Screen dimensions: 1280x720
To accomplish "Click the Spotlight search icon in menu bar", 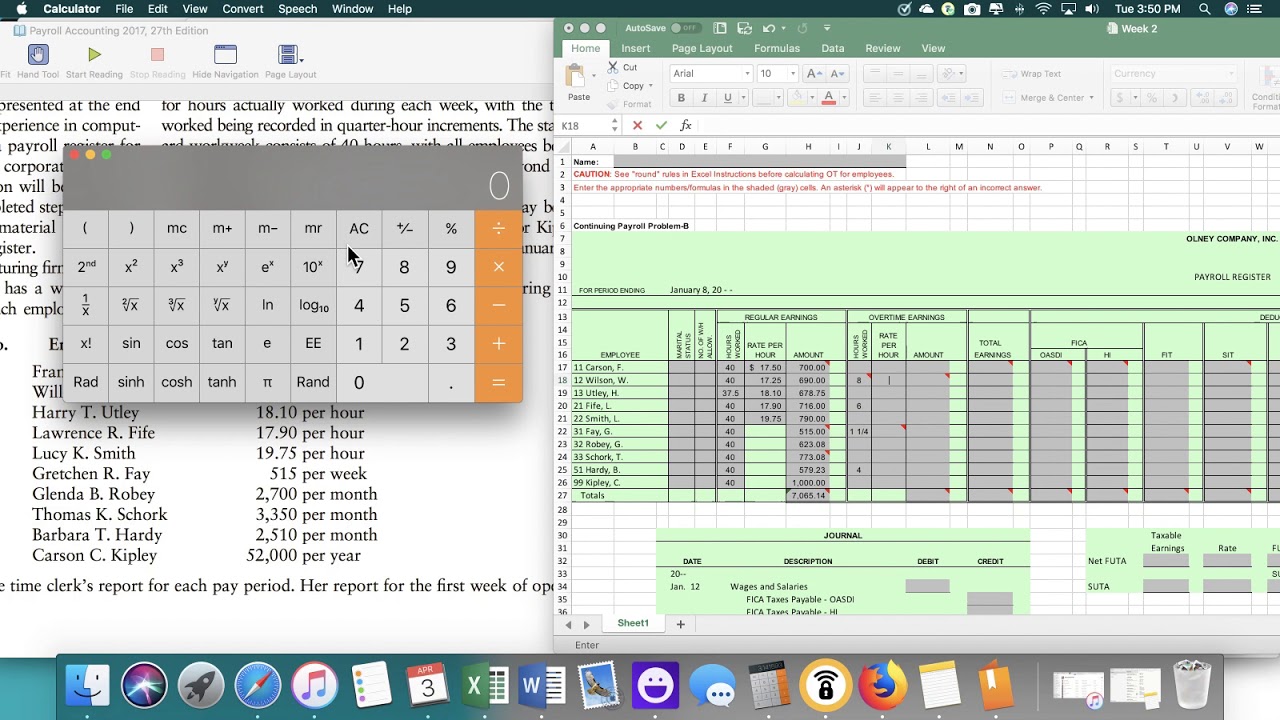I will click(x=1204, y=9).
